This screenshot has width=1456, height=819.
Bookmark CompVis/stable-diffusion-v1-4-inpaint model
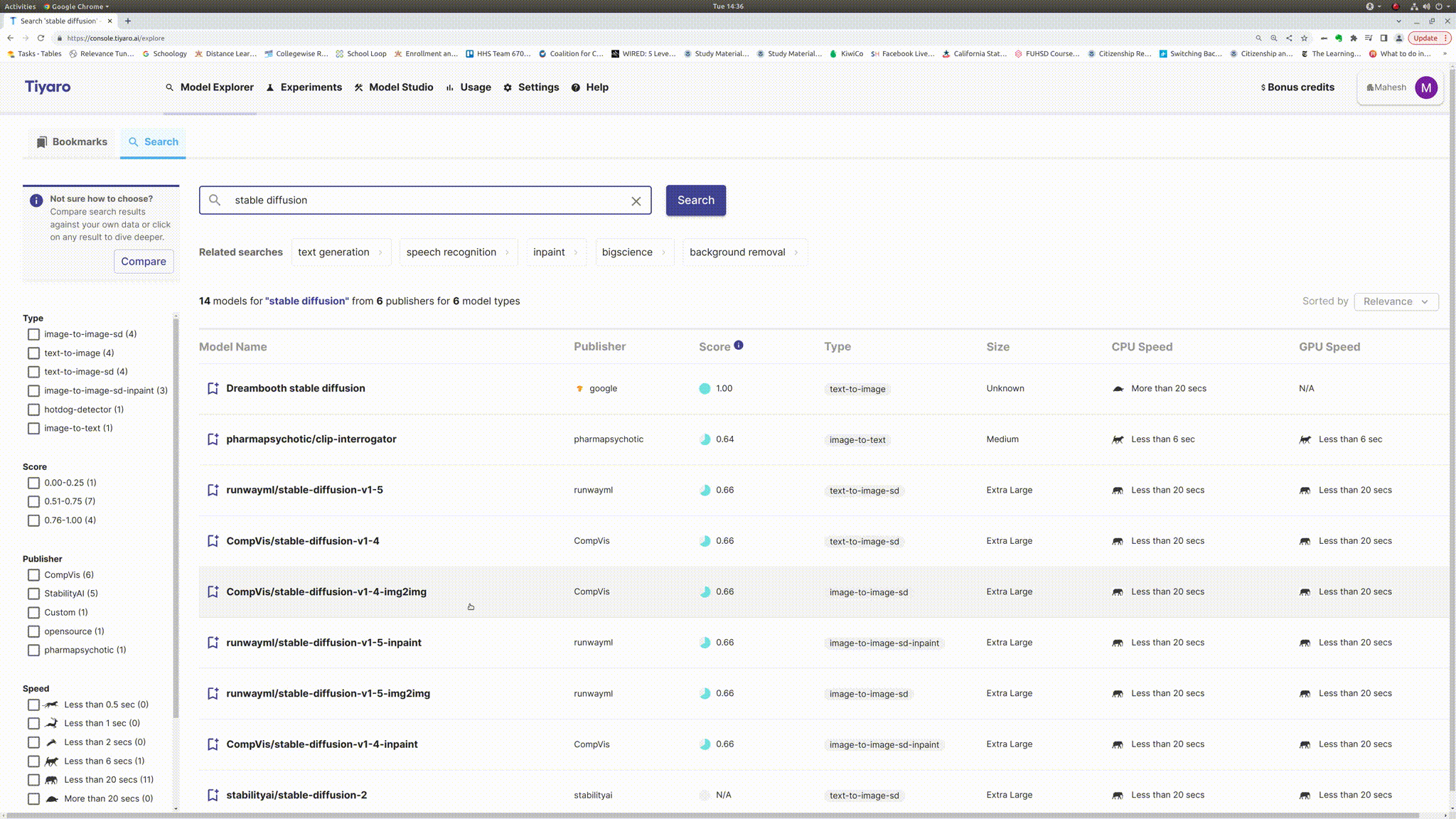pyautogui.click(x=213, y=744)
